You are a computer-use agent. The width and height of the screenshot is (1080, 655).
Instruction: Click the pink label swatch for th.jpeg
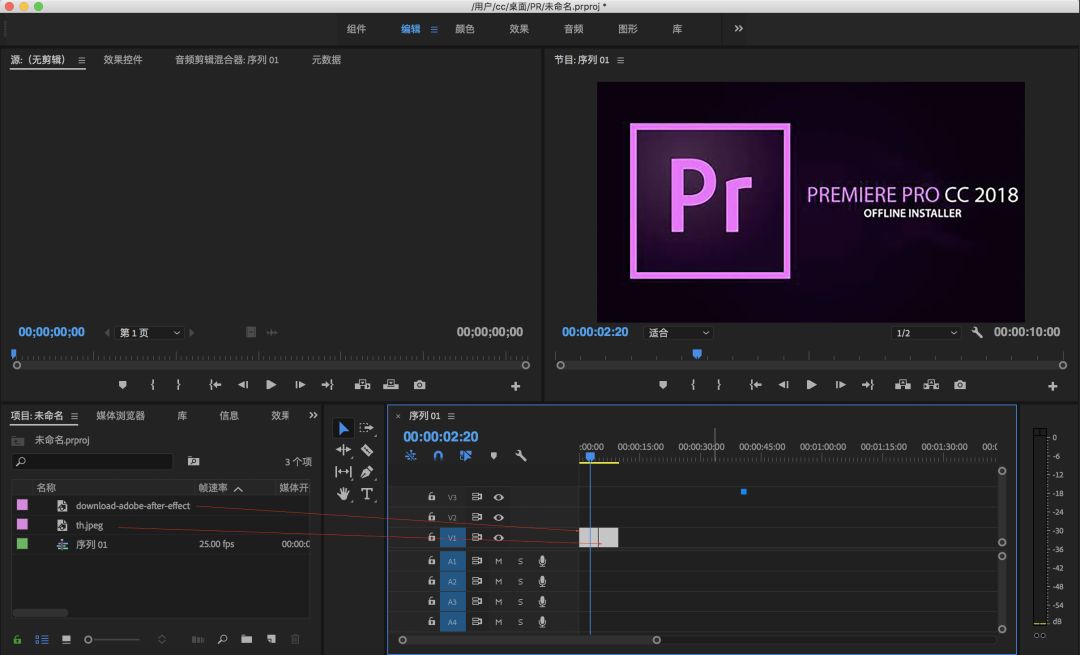click(x=22, y=525)
